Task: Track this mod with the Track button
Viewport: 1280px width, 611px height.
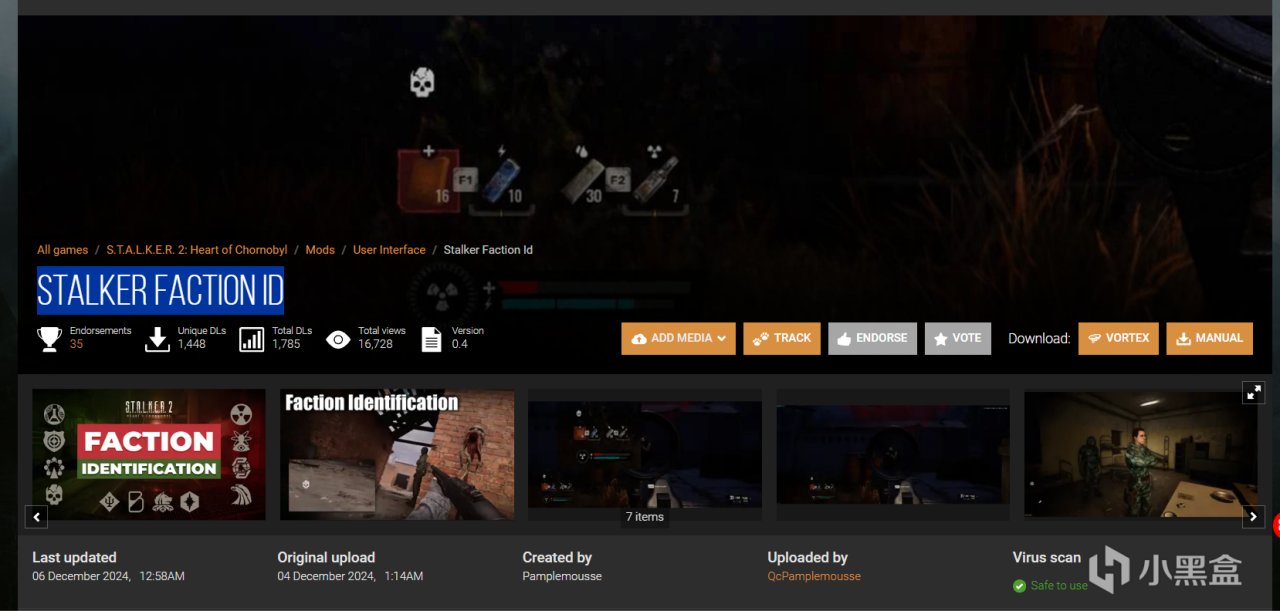Action: [781, 338]
